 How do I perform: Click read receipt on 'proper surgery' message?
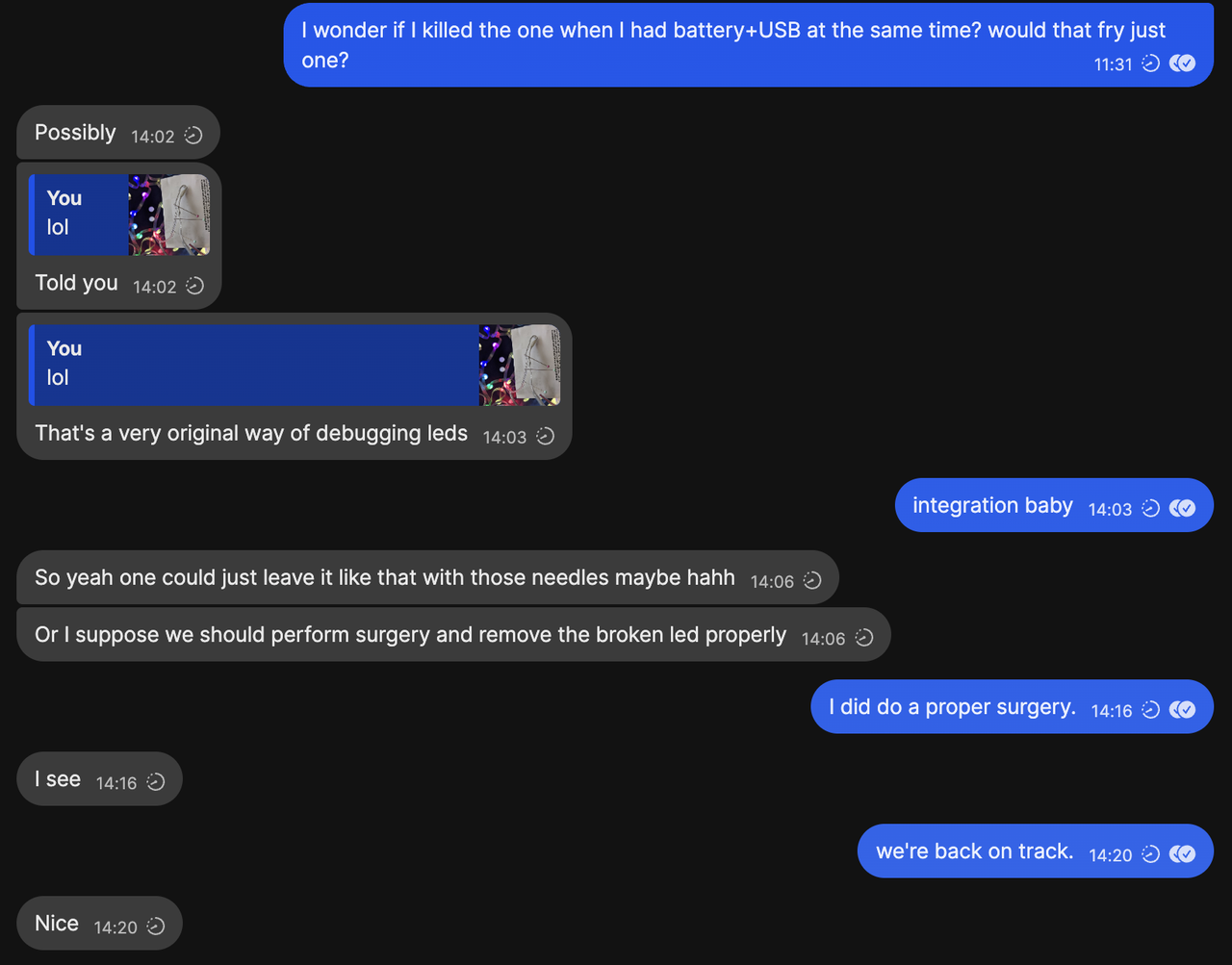1182,709
